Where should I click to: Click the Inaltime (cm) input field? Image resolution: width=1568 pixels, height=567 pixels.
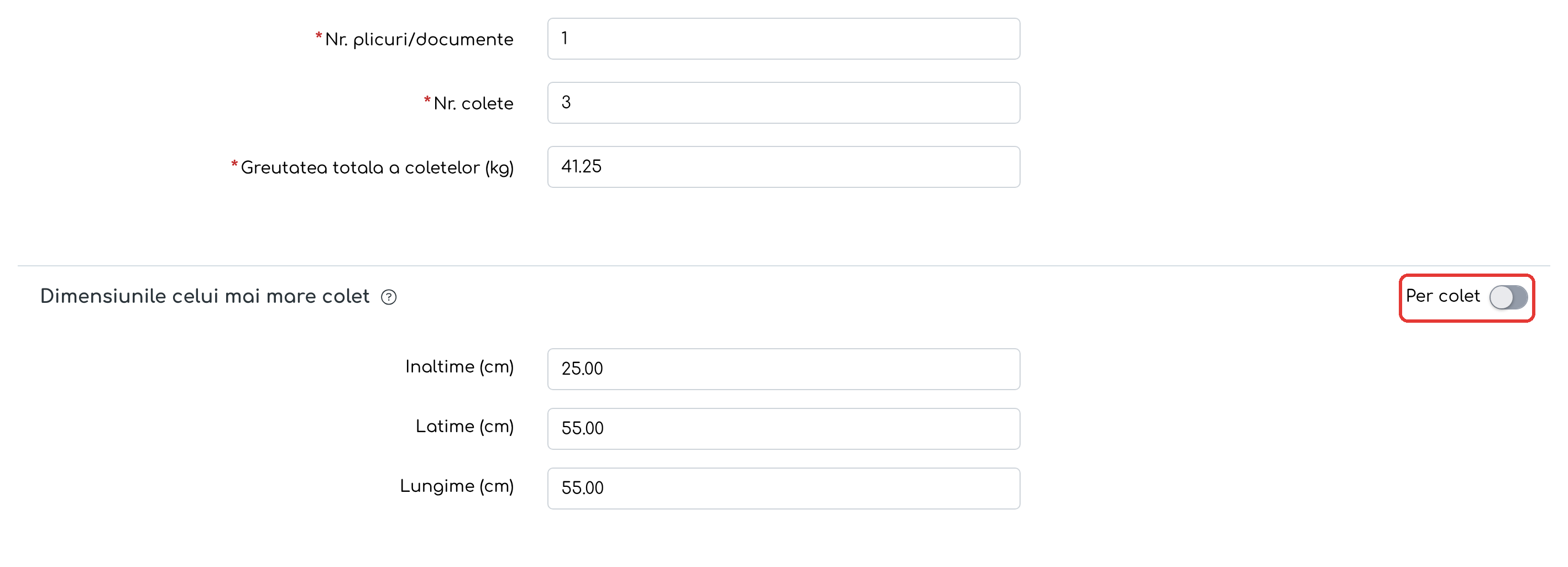pos(783,369)
